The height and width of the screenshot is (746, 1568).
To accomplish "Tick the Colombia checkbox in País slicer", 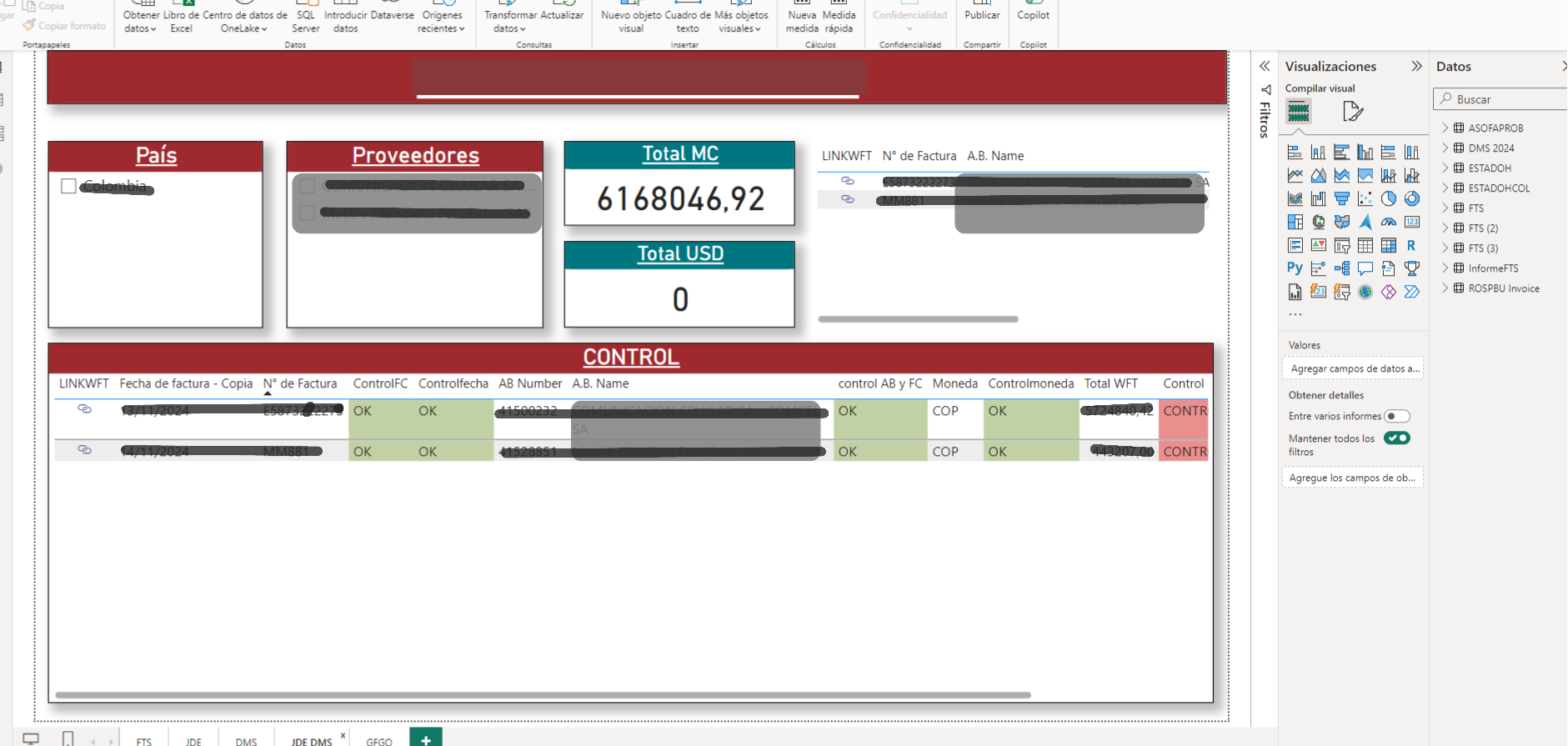I will click(68, 186).
